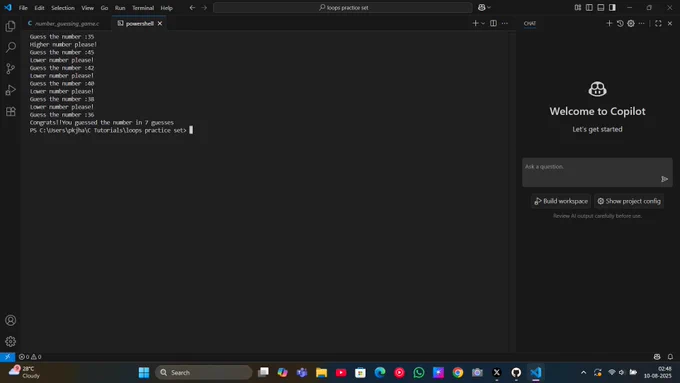Open the Accounts menu icon
Image resolution: width=680 pixels, height=383 pixels.
click(x=10, y=320)
